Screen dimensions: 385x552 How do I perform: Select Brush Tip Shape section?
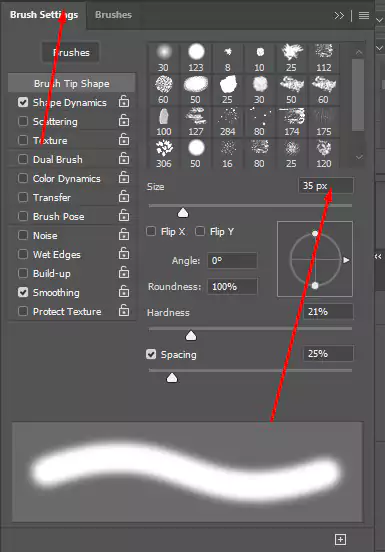coord(71,83)
